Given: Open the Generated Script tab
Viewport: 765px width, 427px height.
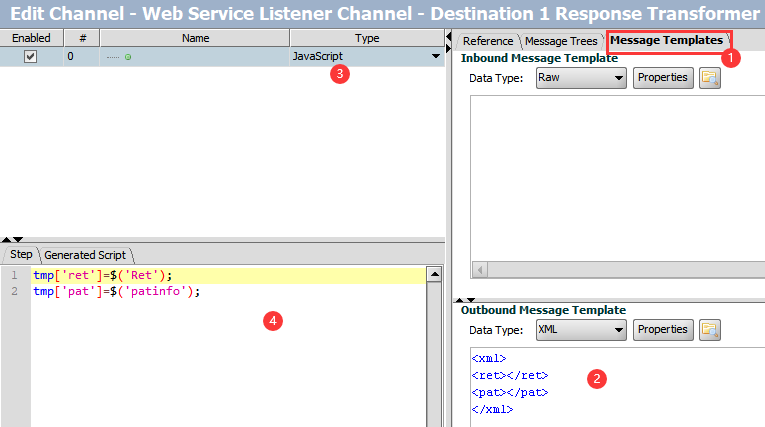Looking at the screenshot, I should (x=85, y=255).
